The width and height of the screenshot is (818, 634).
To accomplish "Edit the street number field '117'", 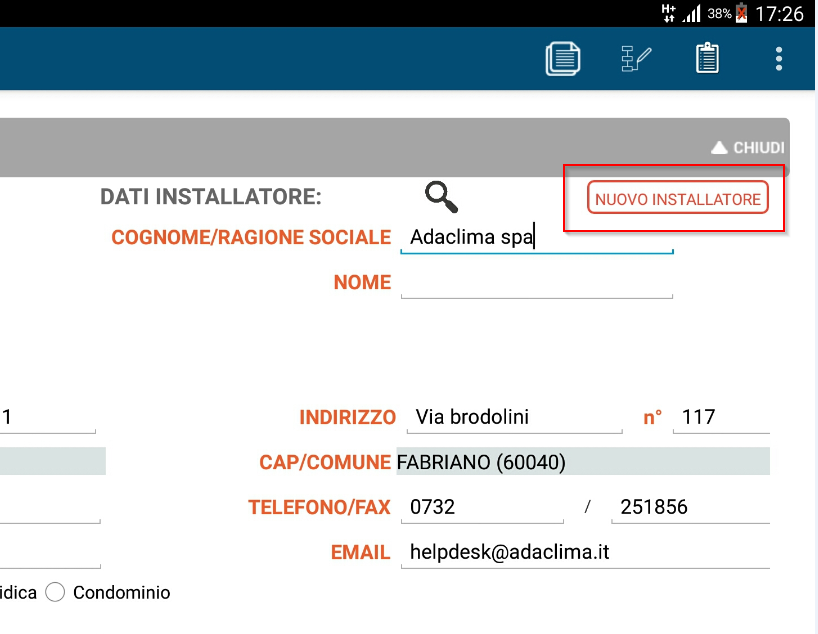I will tap(721, 417).
